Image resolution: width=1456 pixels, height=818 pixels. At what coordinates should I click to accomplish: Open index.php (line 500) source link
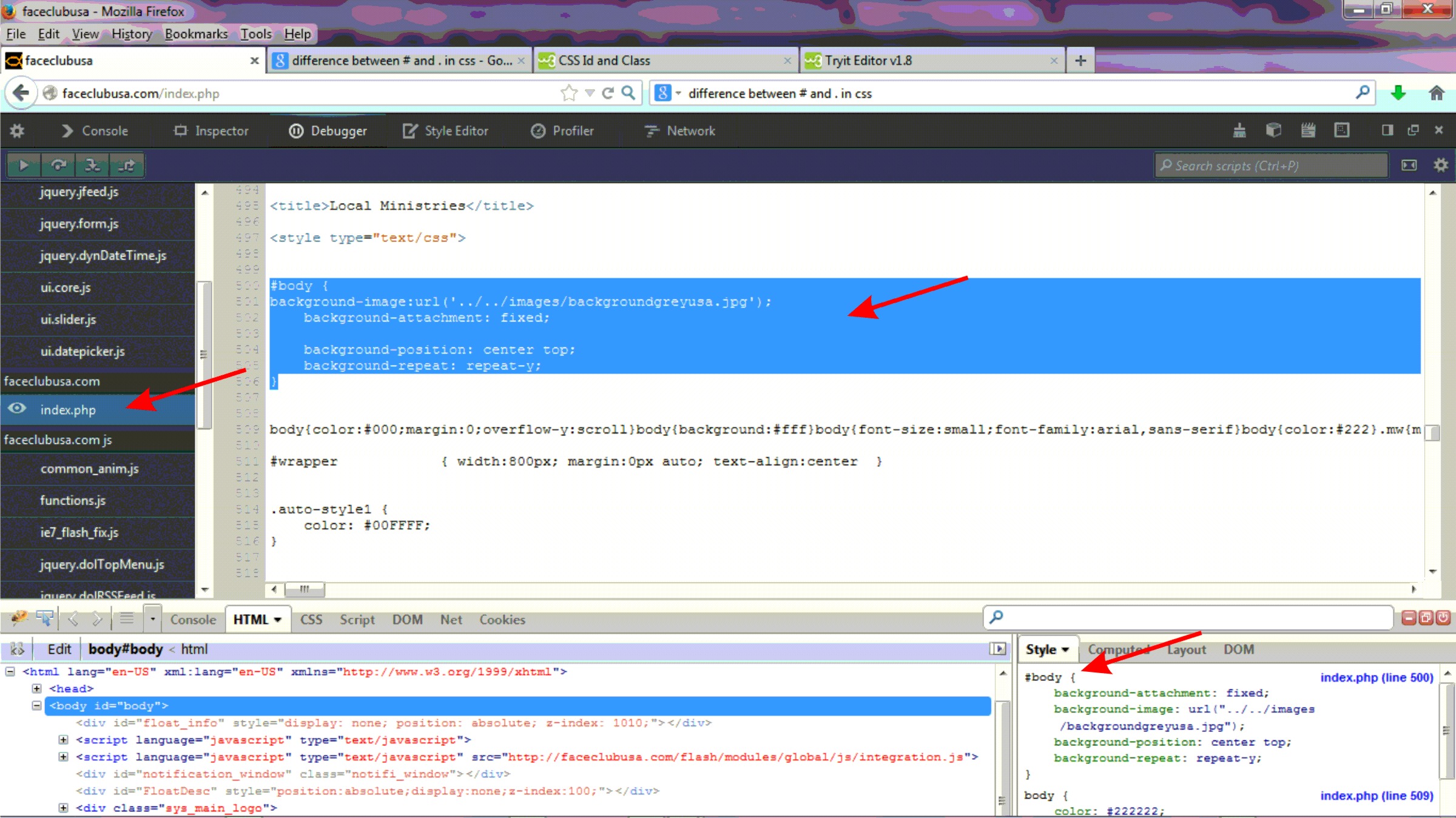pos(1376,677)
